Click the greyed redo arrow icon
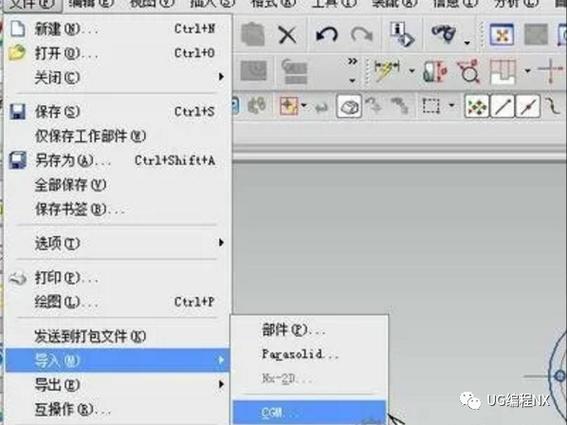Screen dimensions: 567x425 pos(362,35)
